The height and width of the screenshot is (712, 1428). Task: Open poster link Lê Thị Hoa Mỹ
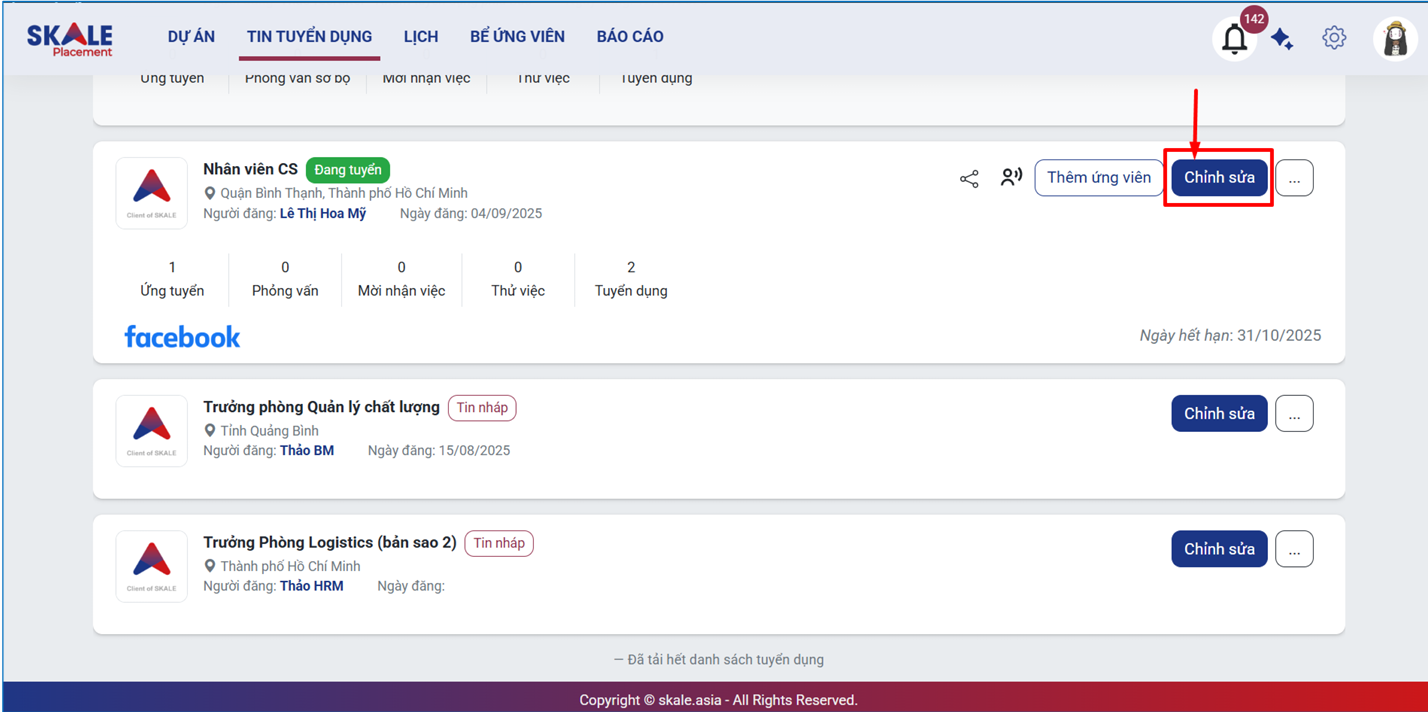[x=323, y=214]
